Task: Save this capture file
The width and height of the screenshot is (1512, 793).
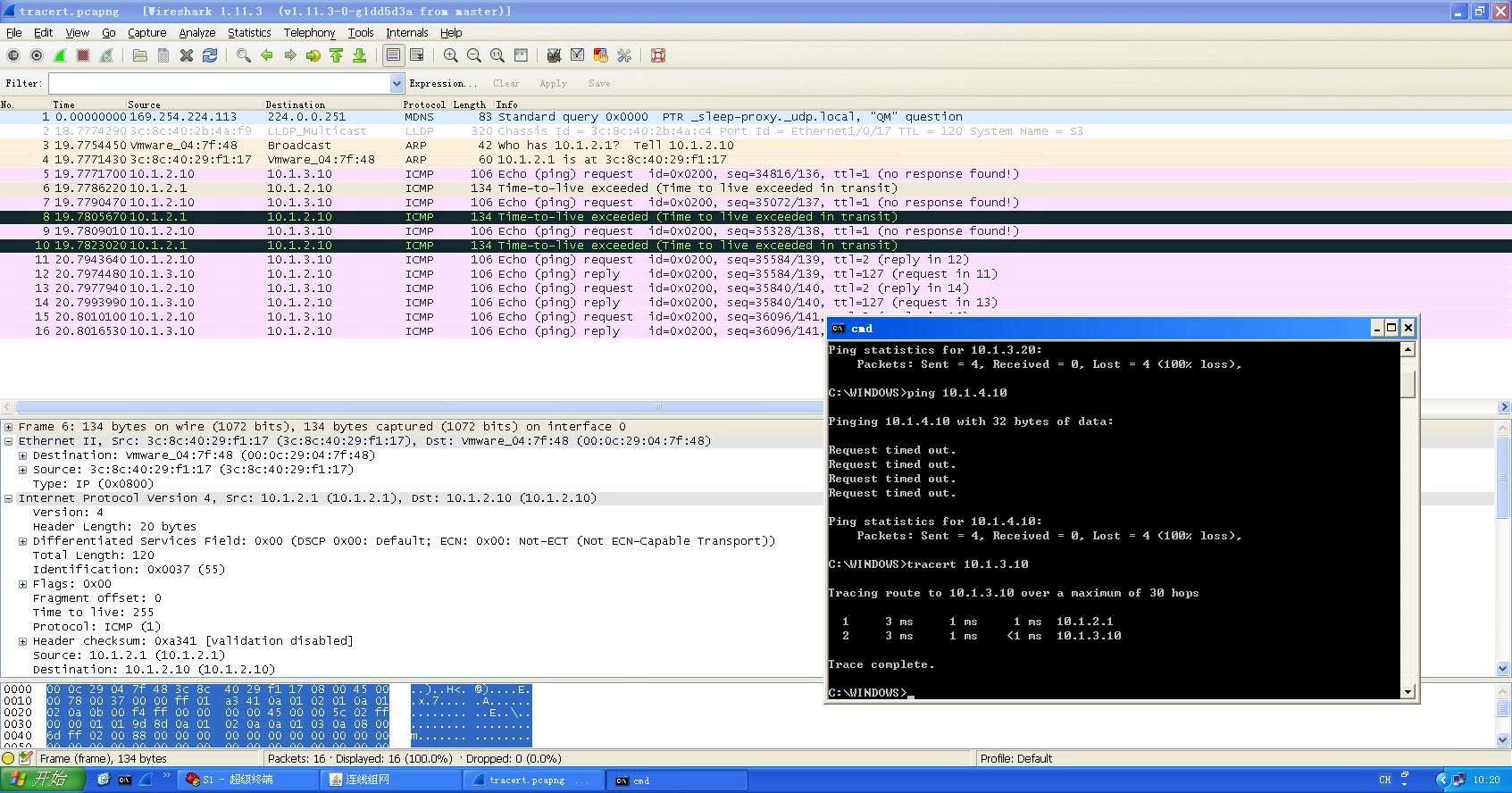Action: tap(163, 55)
